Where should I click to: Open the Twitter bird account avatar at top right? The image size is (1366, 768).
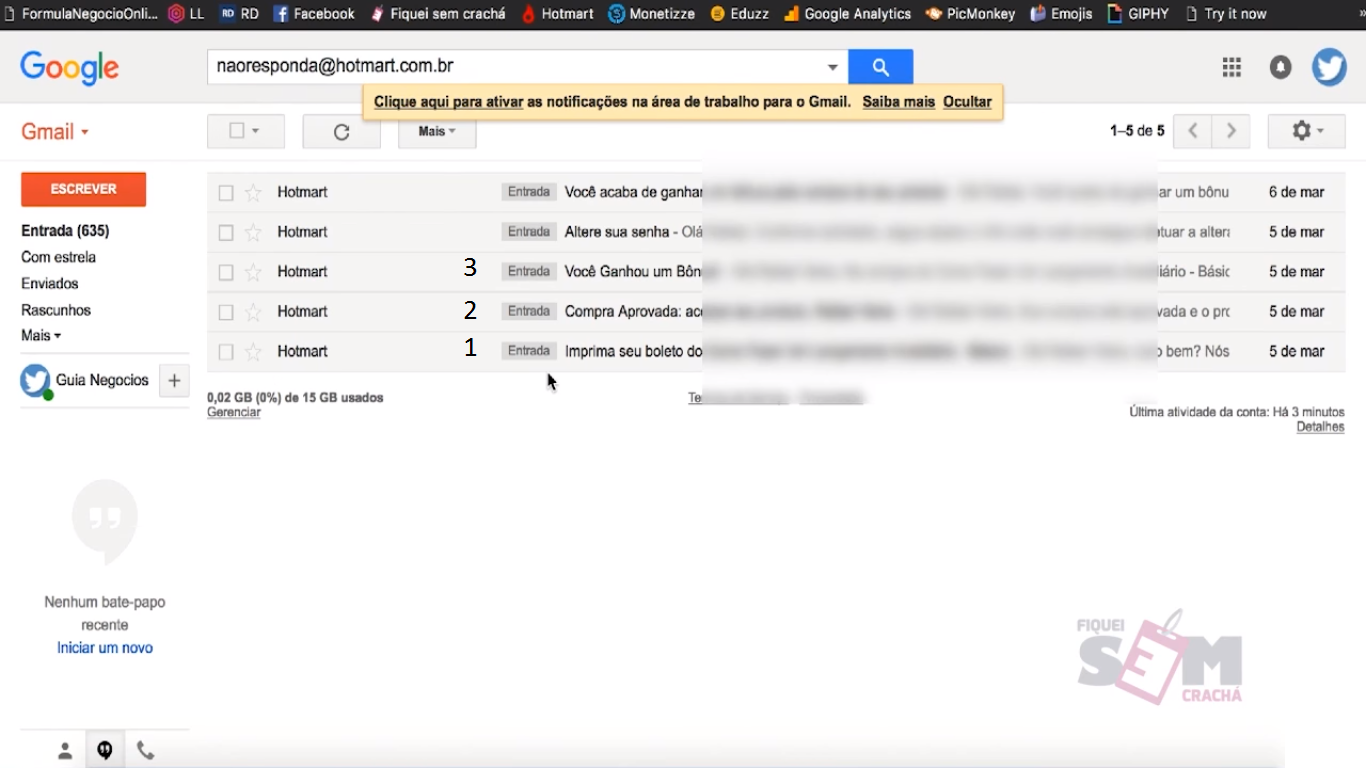coord(1329,67)
